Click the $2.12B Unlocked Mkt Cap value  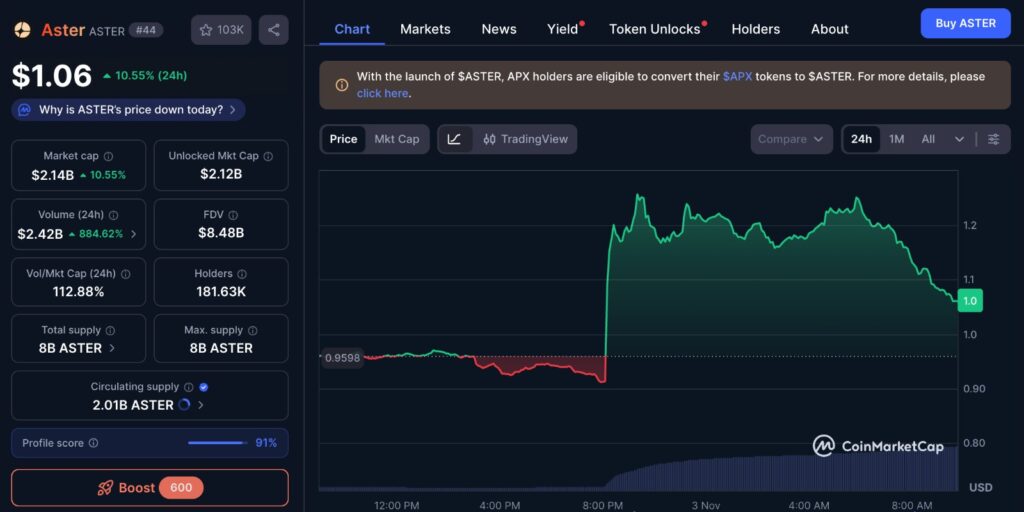[221, 174]
